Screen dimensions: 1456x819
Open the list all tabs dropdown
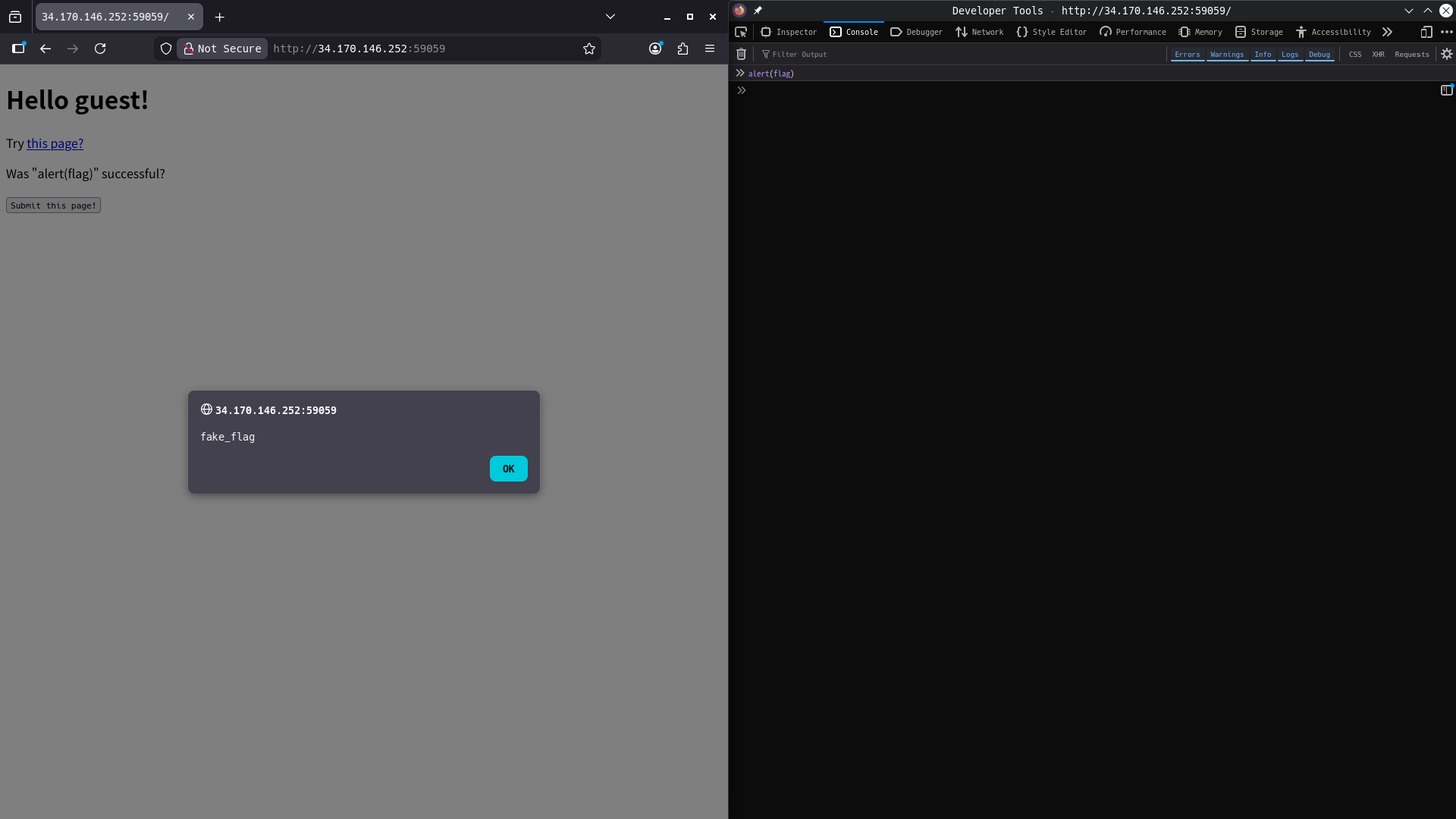610,17
